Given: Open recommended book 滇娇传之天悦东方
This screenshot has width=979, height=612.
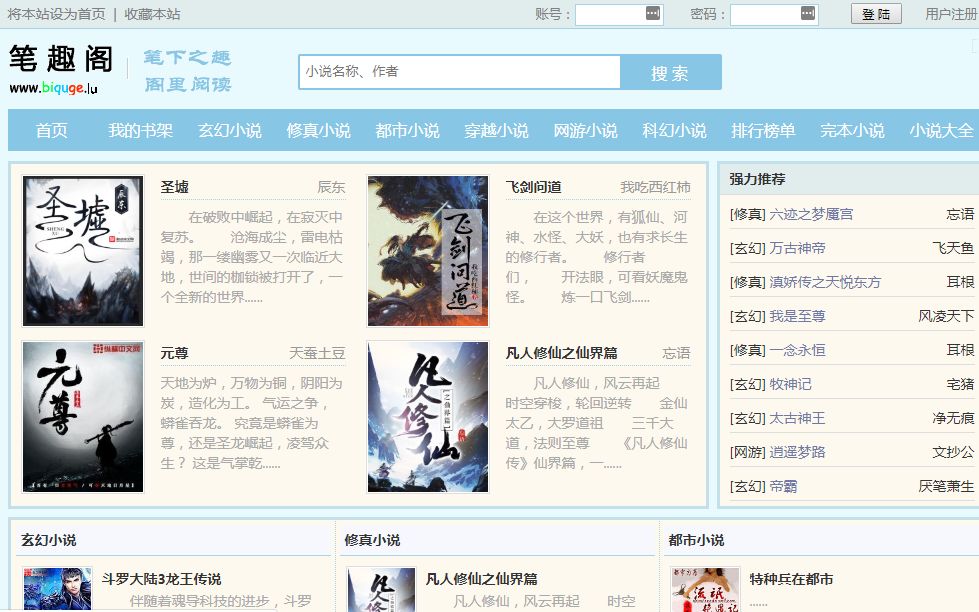Looking at the screenshot, I should tap(825, 282).
